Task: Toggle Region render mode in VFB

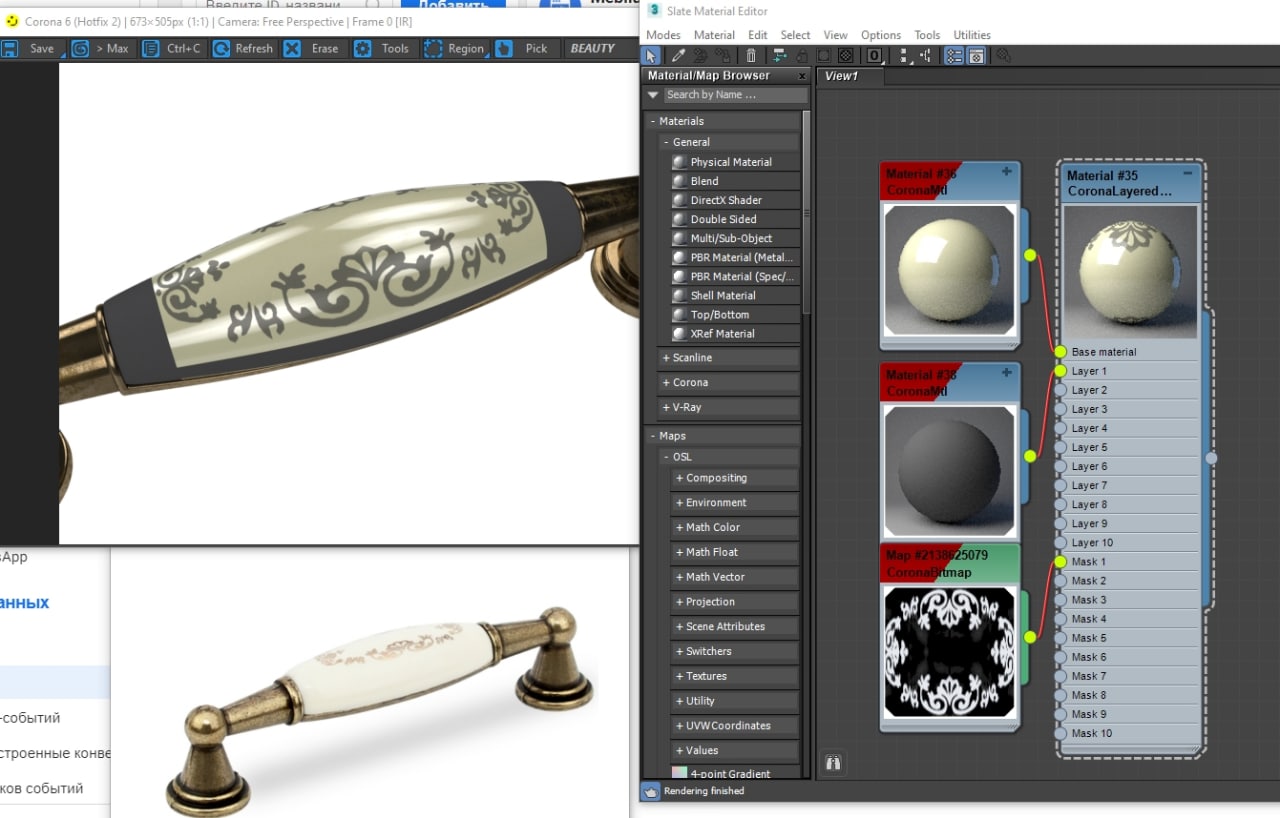Action: 454,48
